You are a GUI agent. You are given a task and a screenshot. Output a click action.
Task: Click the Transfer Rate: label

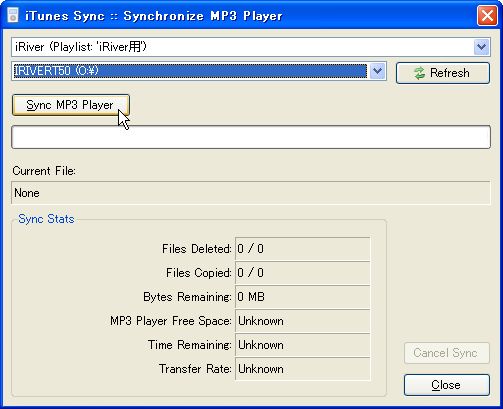click(195, 369)
